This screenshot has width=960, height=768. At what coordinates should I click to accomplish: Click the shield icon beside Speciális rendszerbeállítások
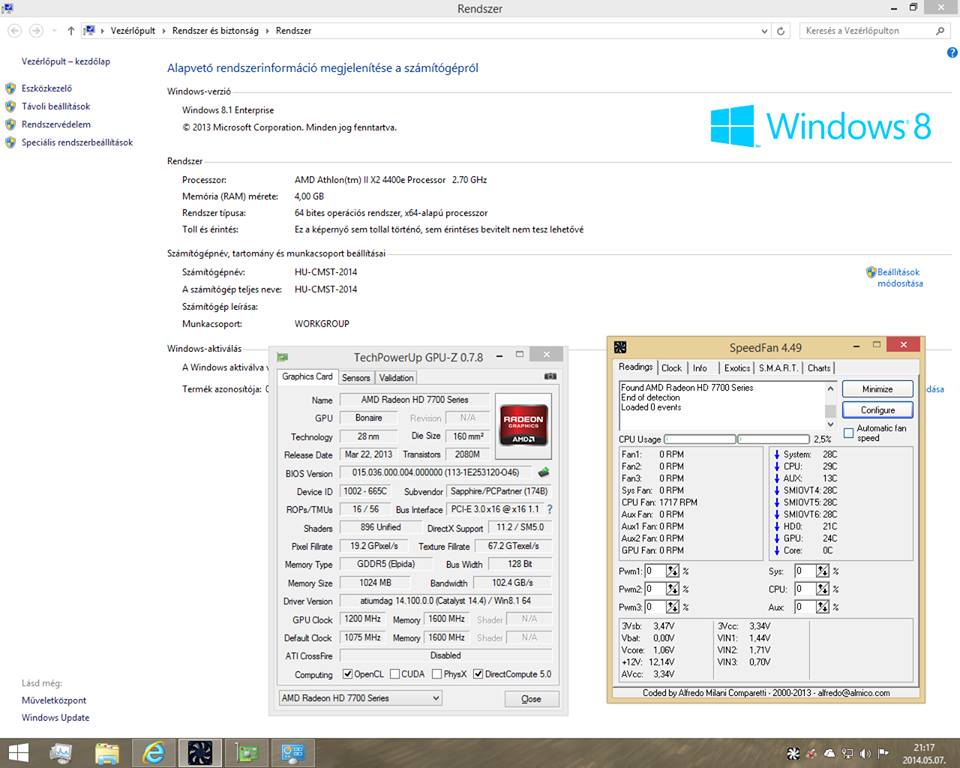coord(10,143)
